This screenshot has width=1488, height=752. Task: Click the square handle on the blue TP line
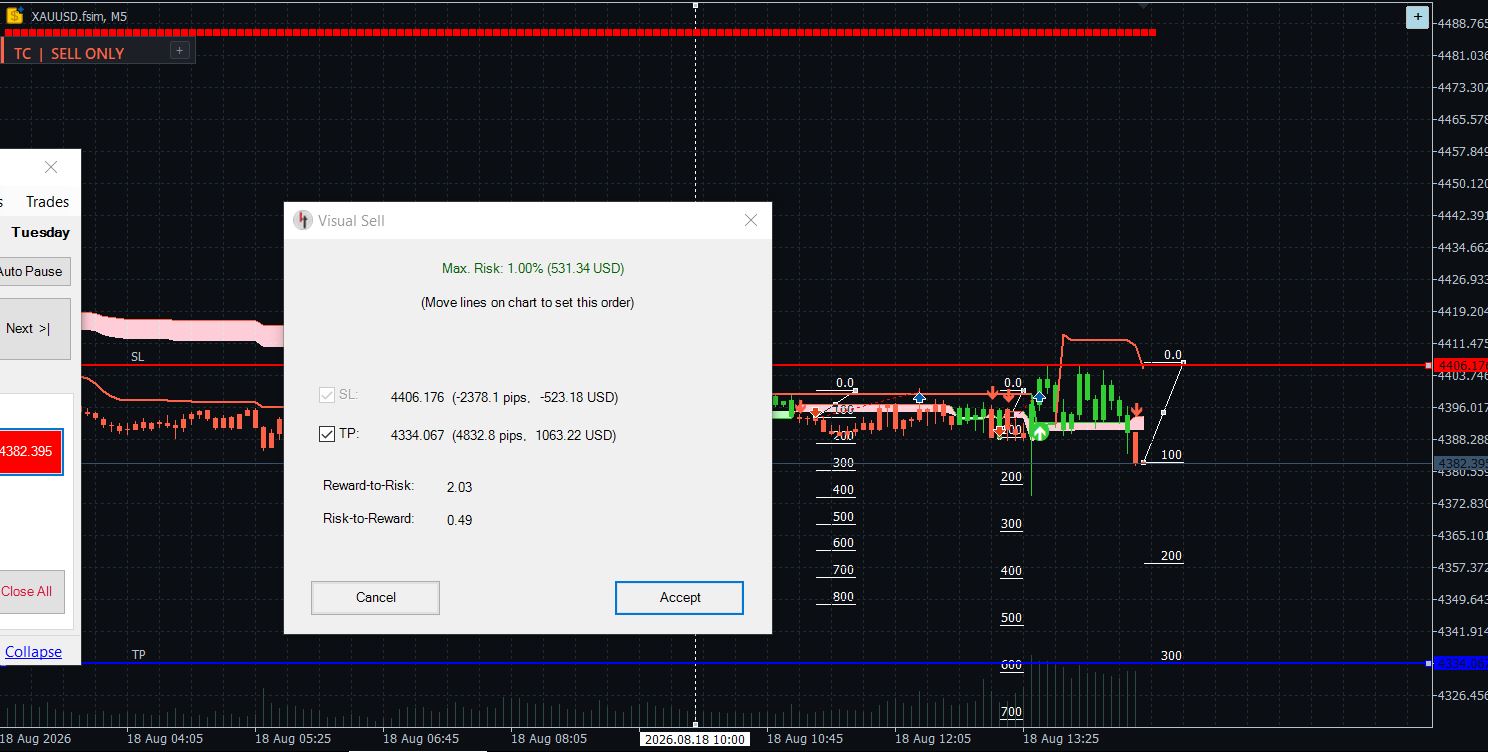[1427, 663]
